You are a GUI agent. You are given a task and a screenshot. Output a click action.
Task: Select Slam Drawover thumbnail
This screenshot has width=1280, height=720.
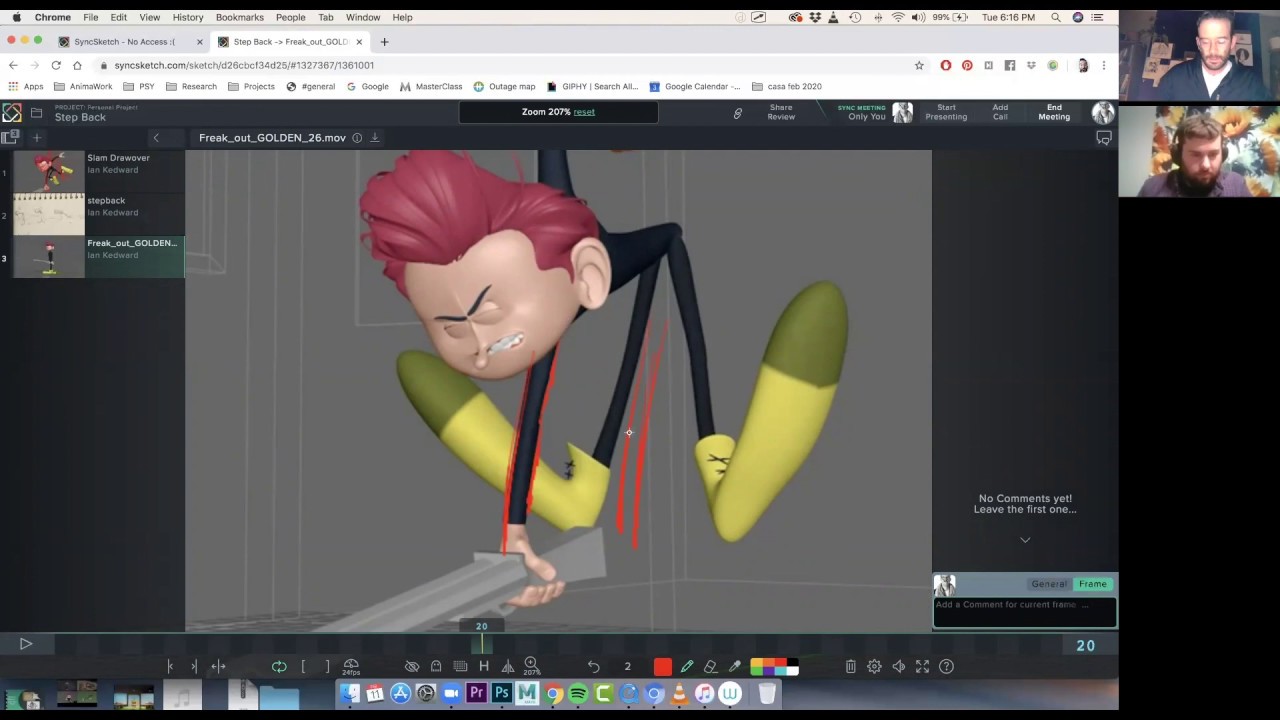48,172
